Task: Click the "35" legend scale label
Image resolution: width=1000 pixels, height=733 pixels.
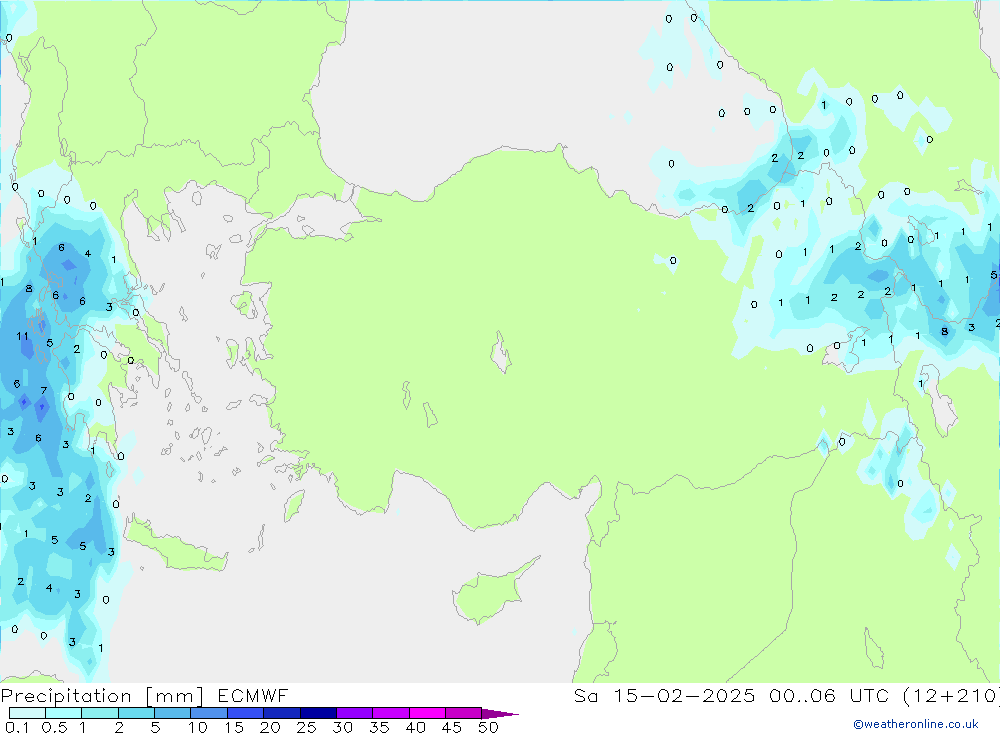Action: click(379, 727)
